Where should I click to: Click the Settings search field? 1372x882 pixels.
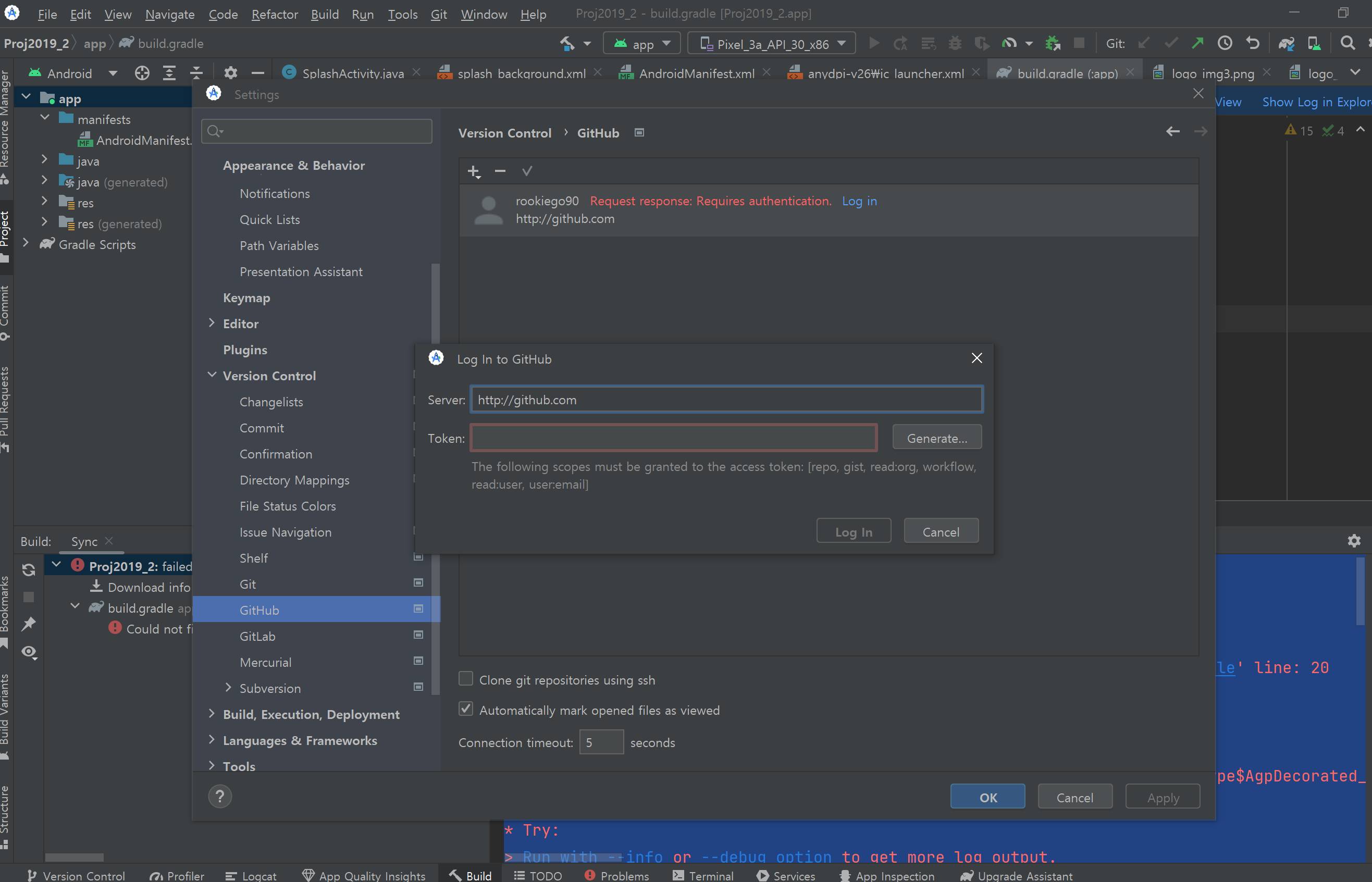coord(317,131)
